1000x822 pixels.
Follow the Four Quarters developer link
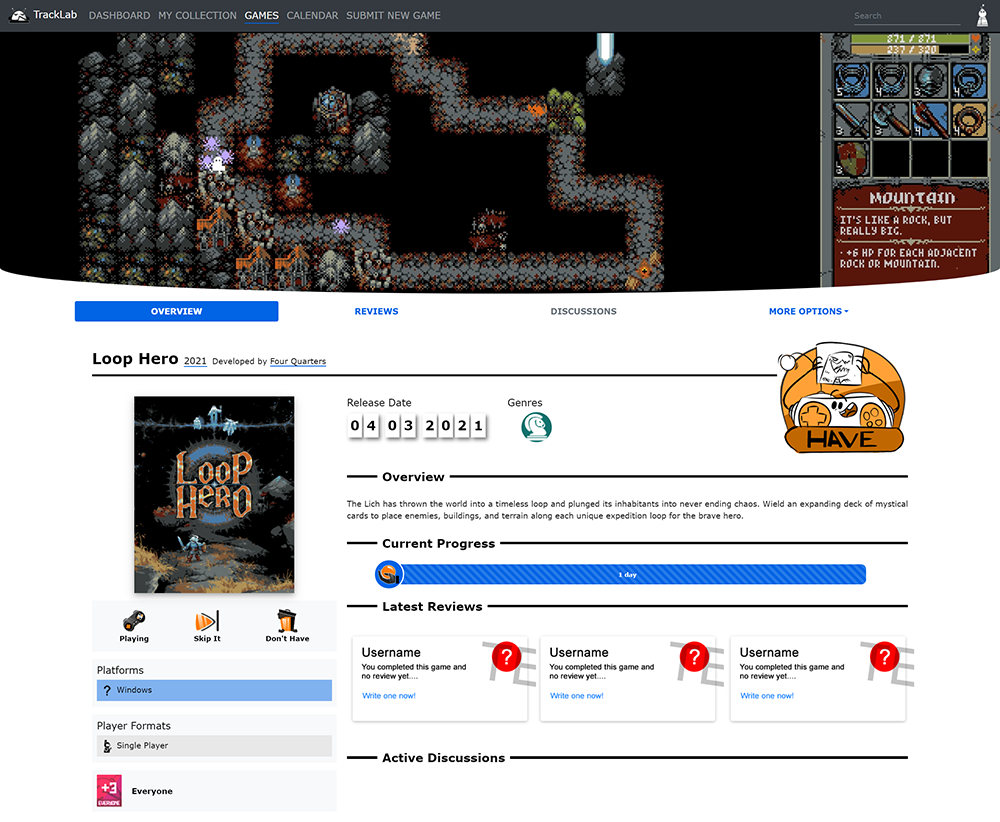tap(298, 361)
